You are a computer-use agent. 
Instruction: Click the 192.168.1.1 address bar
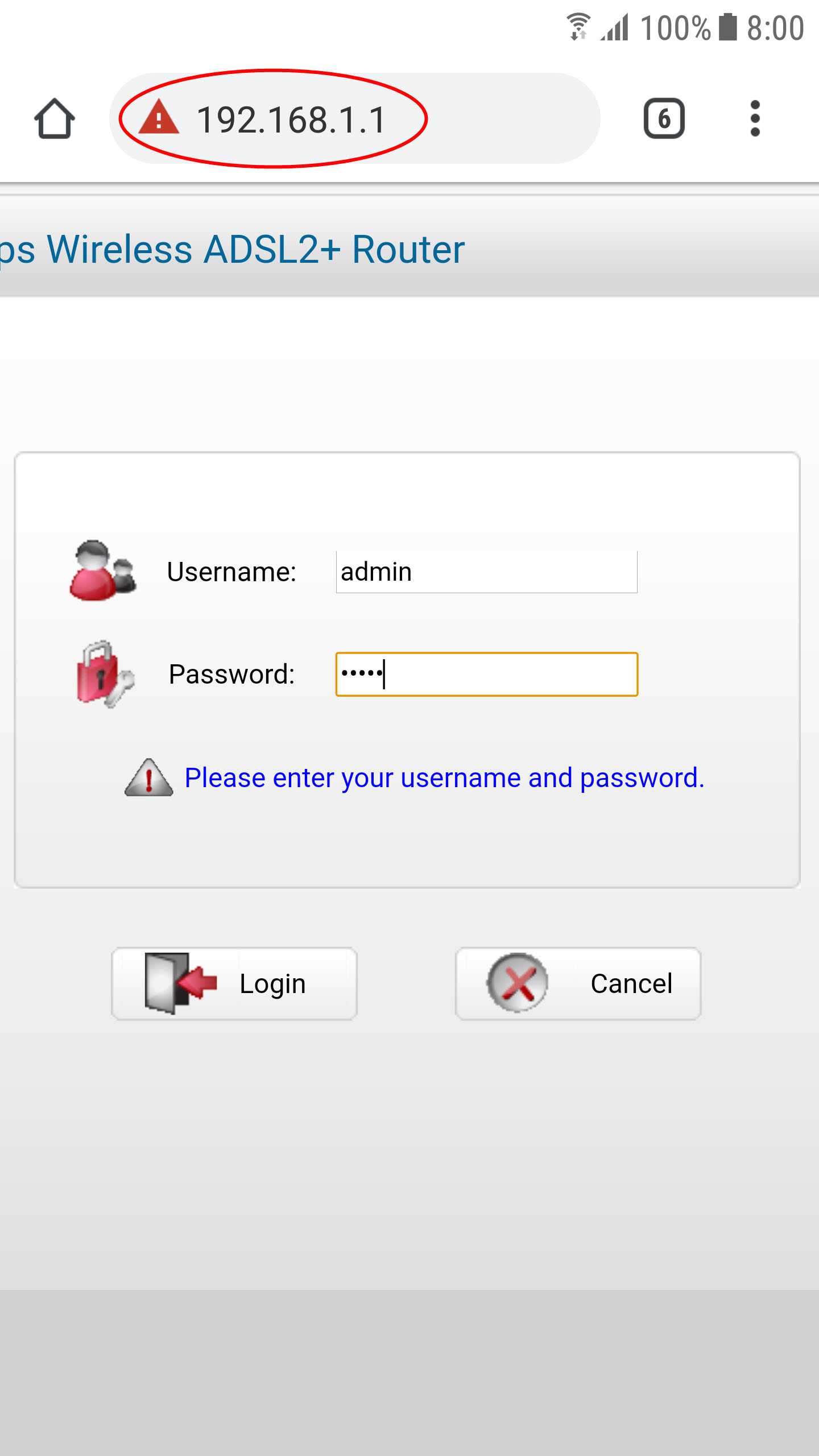point(355,118)
